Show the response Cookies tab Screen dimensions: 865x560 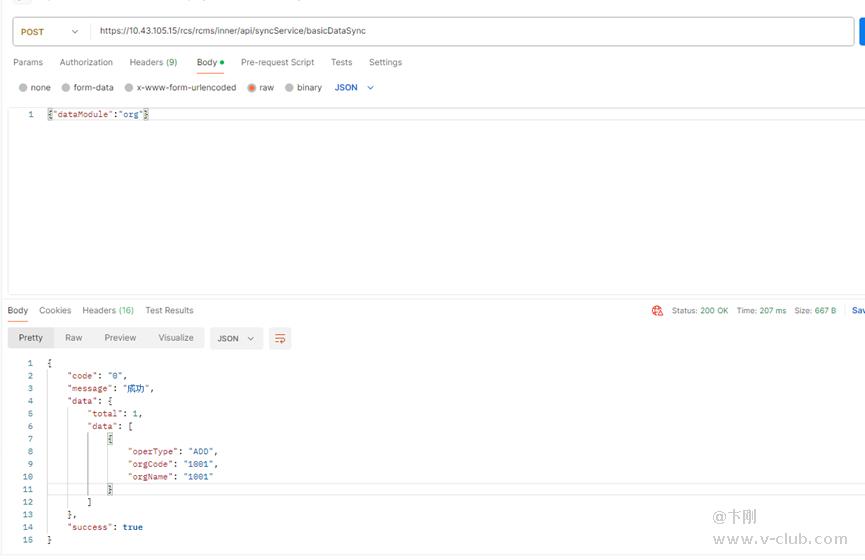tap(55, 311)
